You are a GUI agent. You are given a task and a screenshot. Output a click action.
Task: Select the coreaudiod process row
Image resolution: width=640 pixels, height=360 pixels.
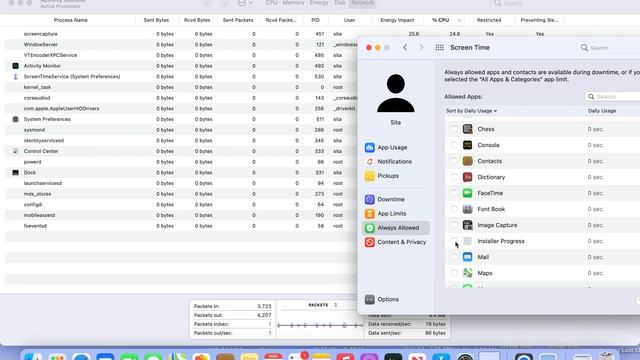click(180, 98)
